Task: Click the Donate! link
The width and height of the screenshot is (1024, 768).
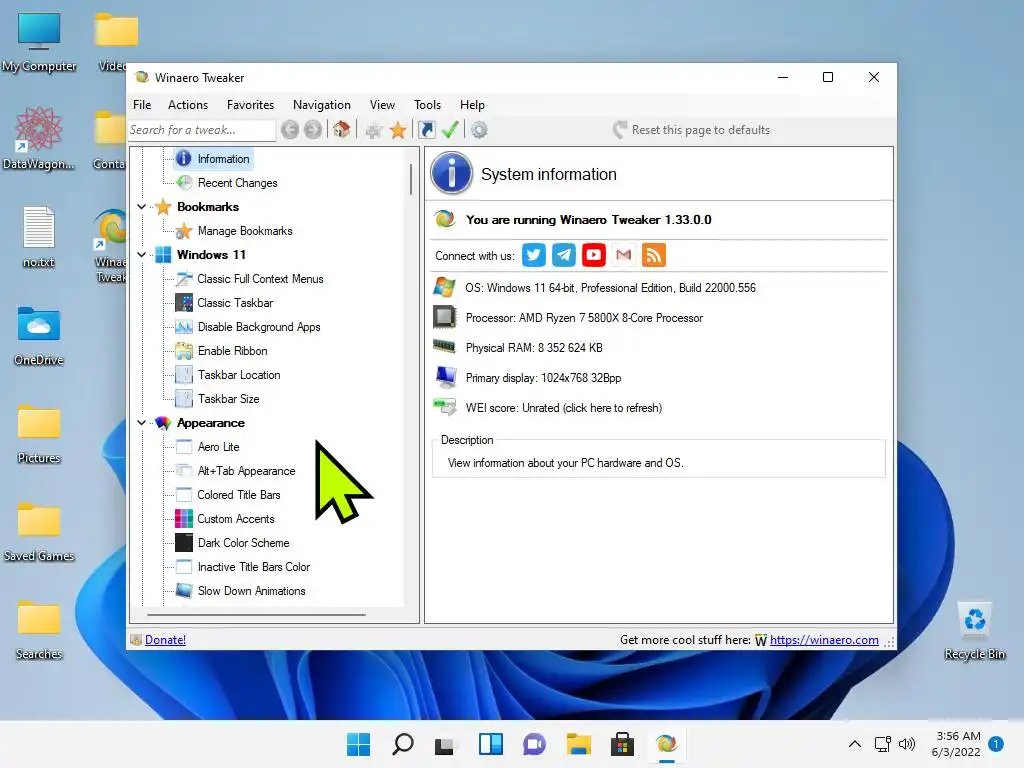Action: (x=165, y=640)
